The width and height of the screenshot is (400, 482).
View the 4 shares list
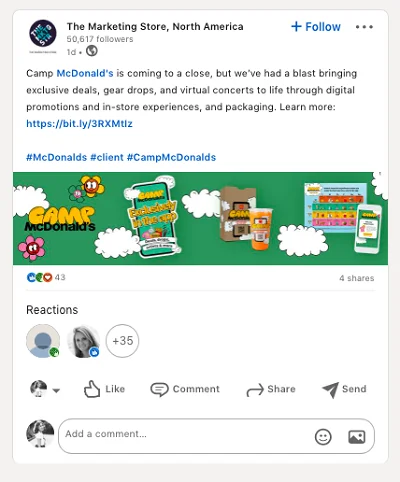pos(357,278)
